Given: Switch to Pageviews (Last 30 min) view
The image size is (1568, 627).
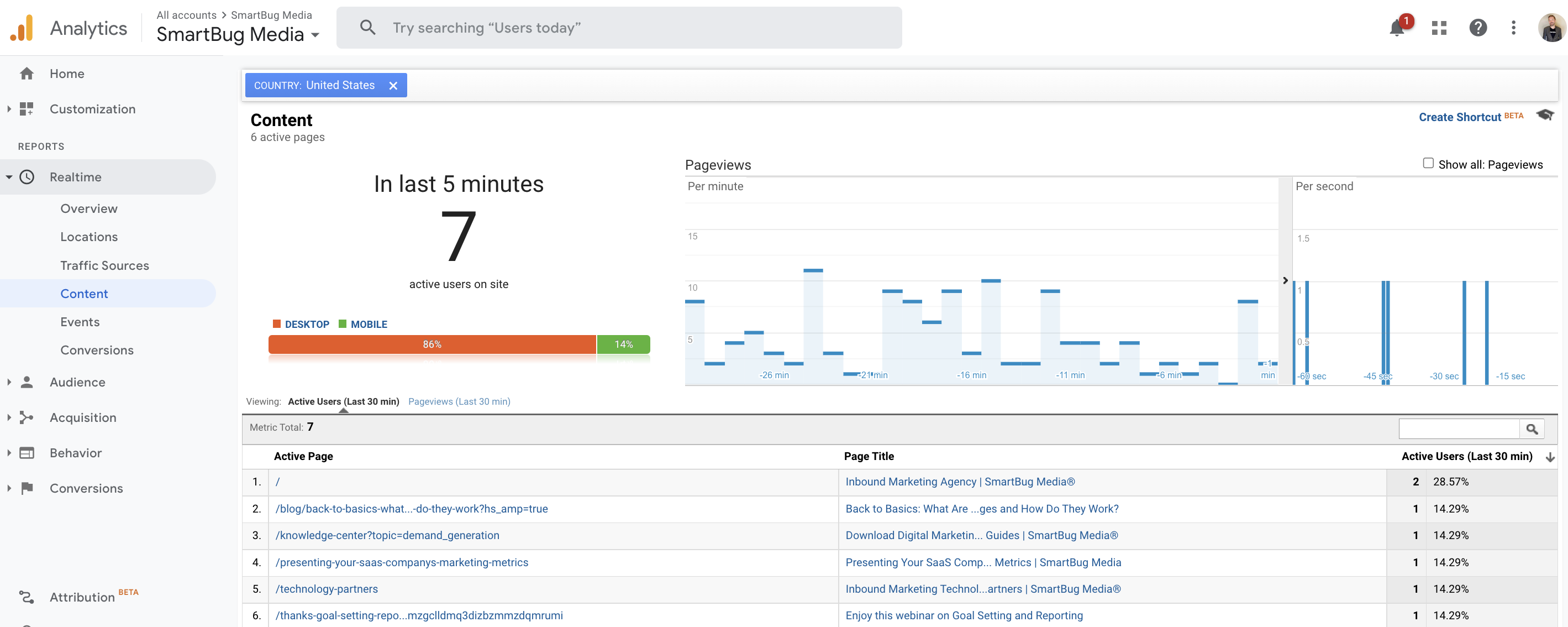Looking at the screenshot, I should [459, 401].
